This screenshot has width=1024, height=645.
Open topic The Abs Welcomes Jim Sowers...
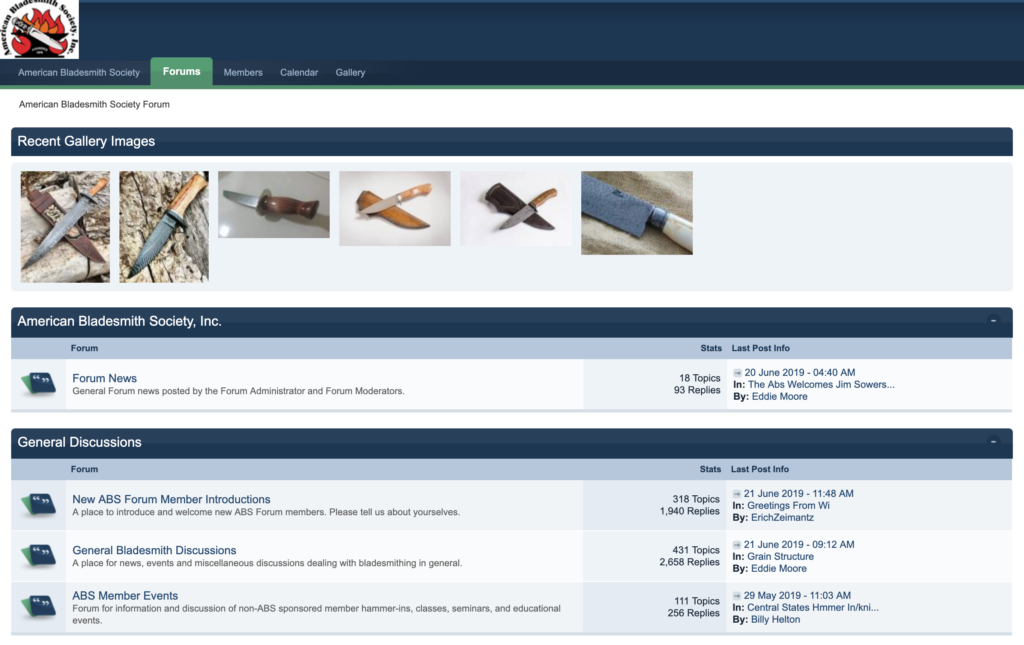pyautogui.click(x=821, y=385)
